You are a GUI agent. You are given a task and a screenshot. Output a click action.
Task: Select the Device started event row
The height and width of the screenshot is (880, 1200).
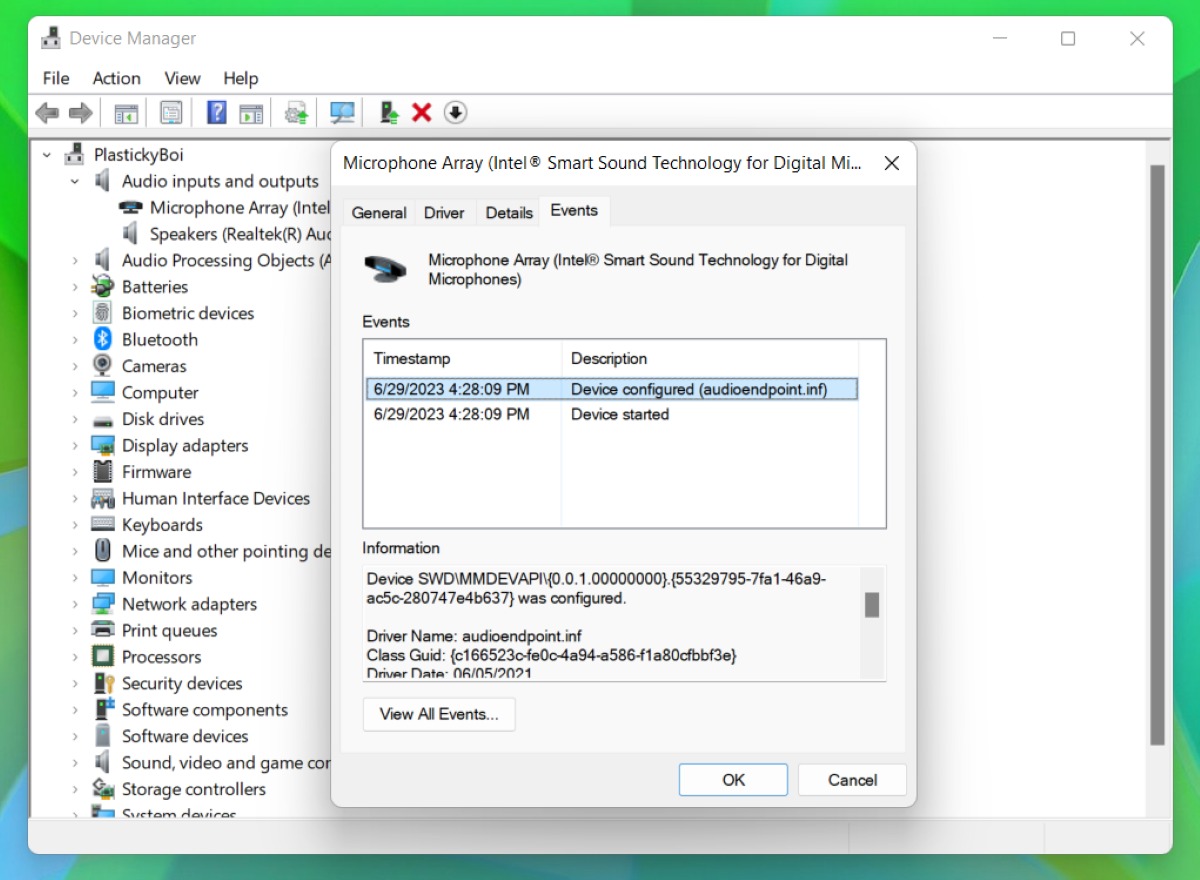point(610,414)
